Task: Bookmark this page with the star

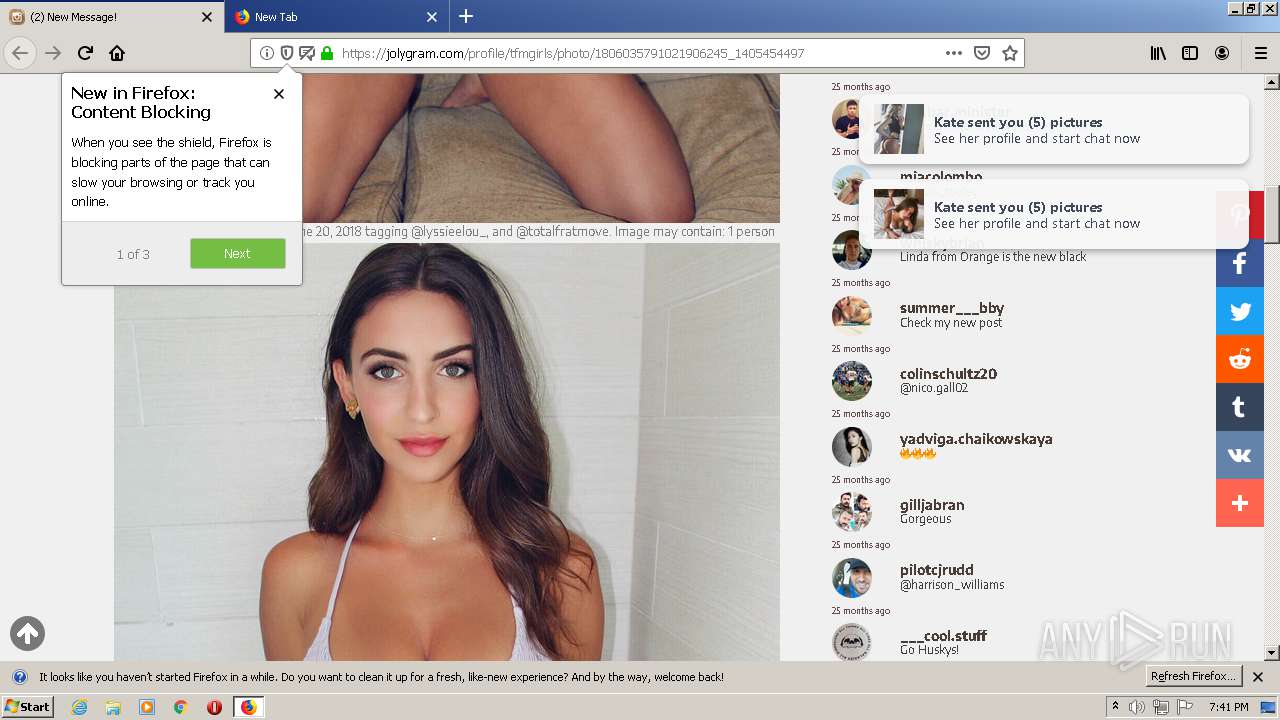Action: (1010, 53)
